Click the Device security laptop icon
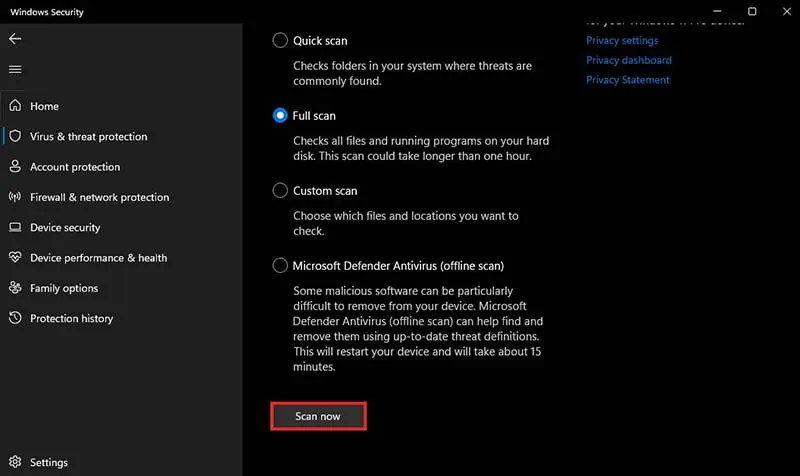The width and height of the screenshot is (800, 476). point(15,227)
